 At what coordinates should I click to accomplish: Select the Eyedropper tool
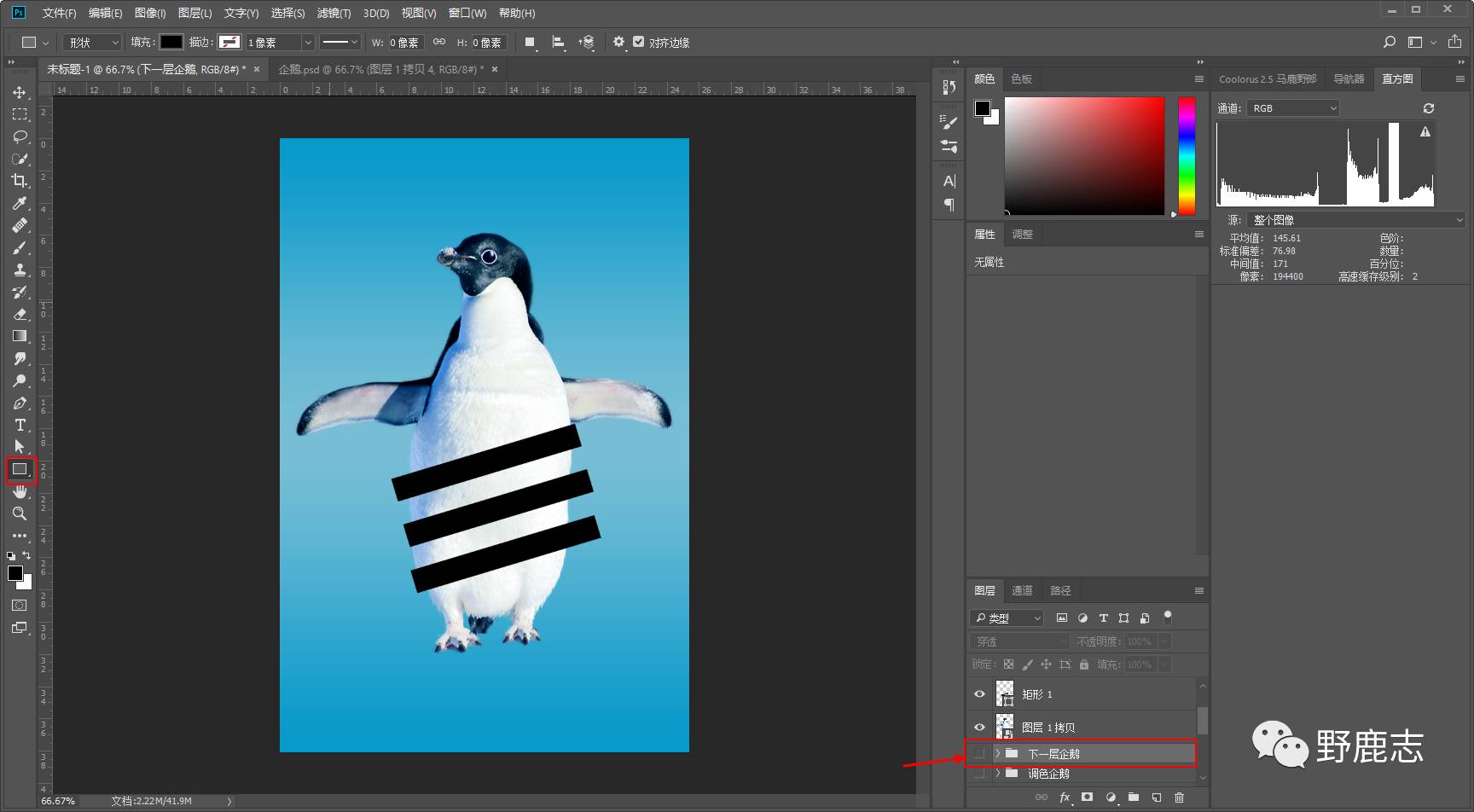(20, 203)
